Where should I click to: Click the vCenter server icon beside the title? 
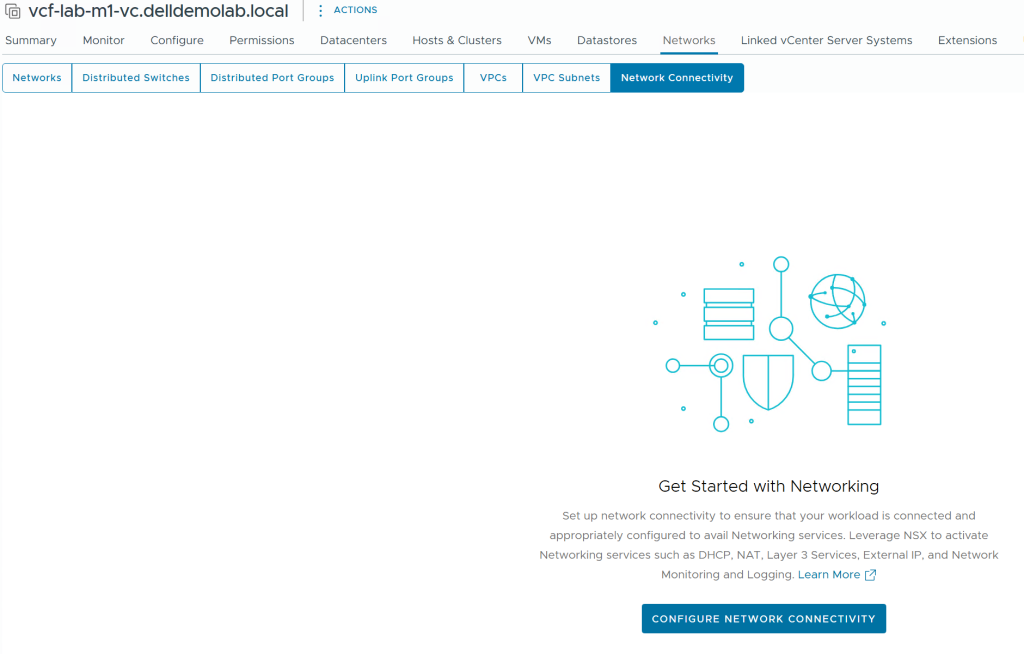[x=13, y=12]
